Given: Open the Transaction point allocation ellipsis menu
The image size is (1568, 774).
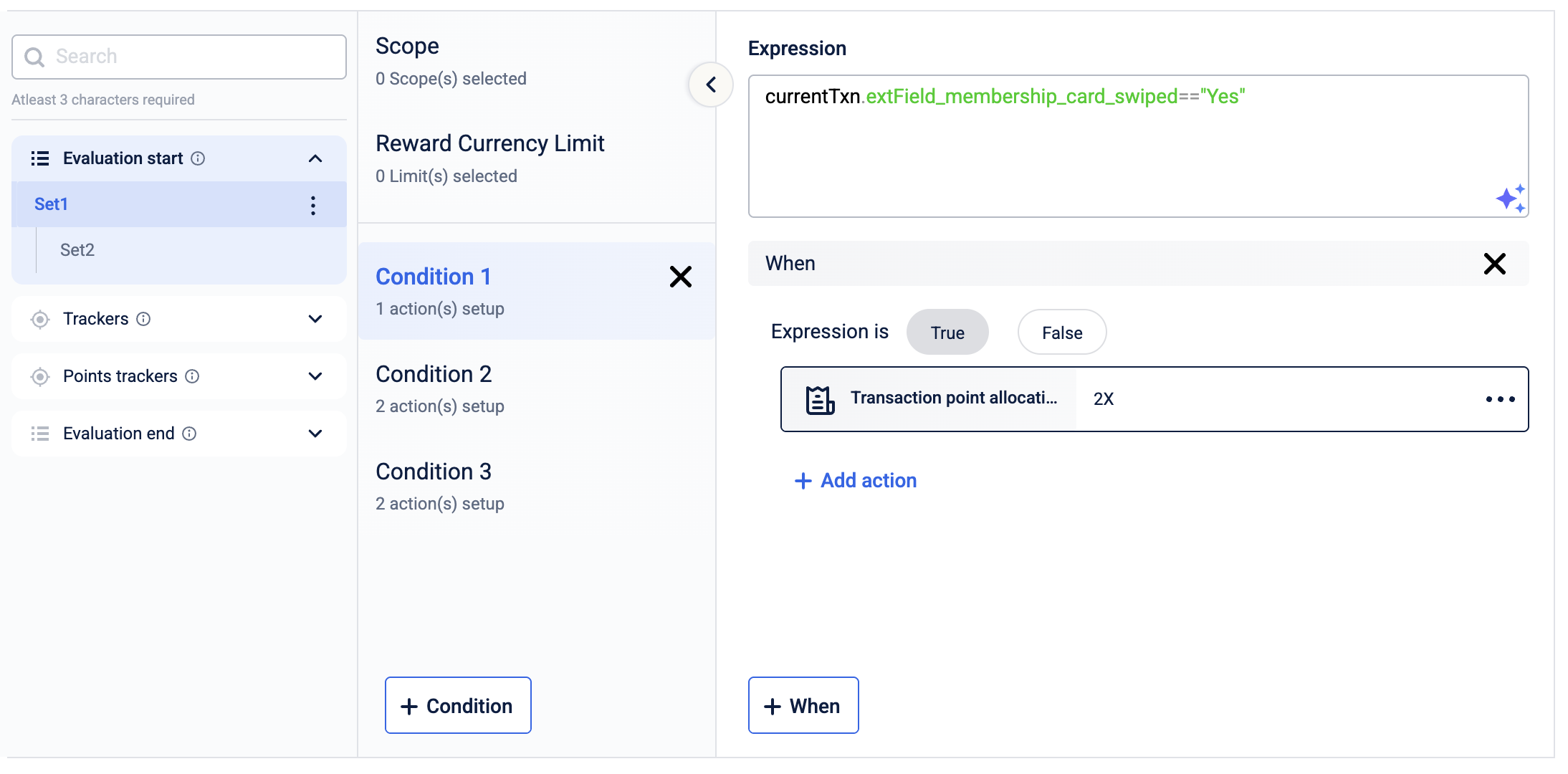Looking at the screenshot, I should point(1500,399).
